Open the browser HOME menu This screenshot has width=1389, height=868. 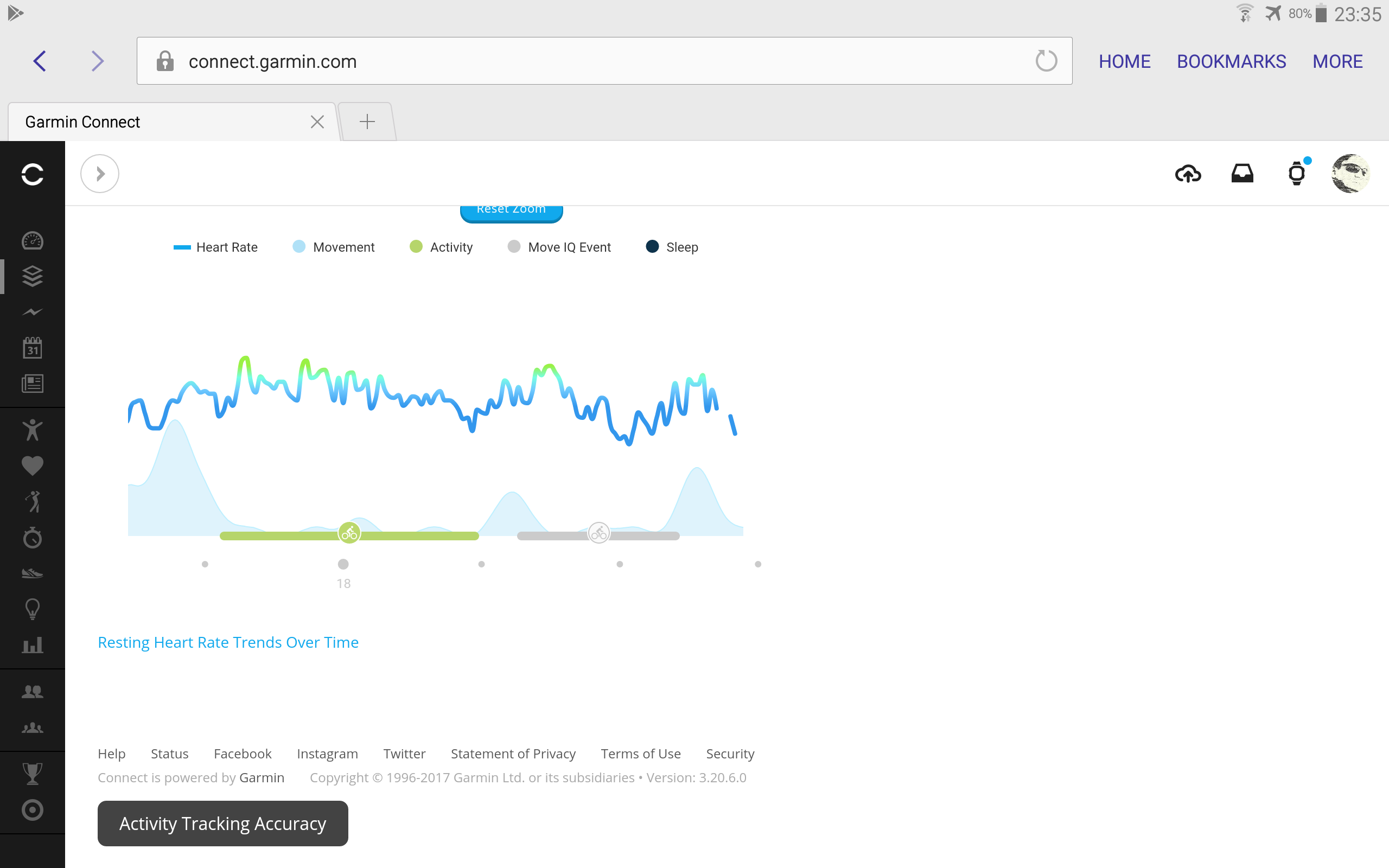[x=1124, y=61]
